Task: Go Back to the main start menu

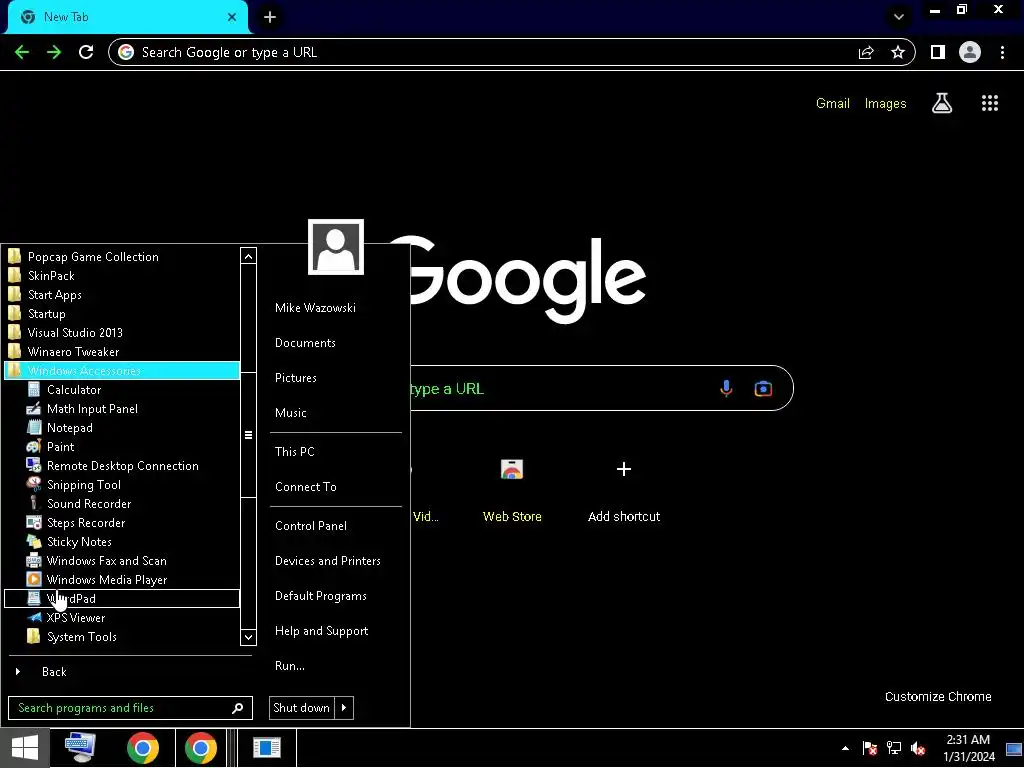Action: (54, 672)
